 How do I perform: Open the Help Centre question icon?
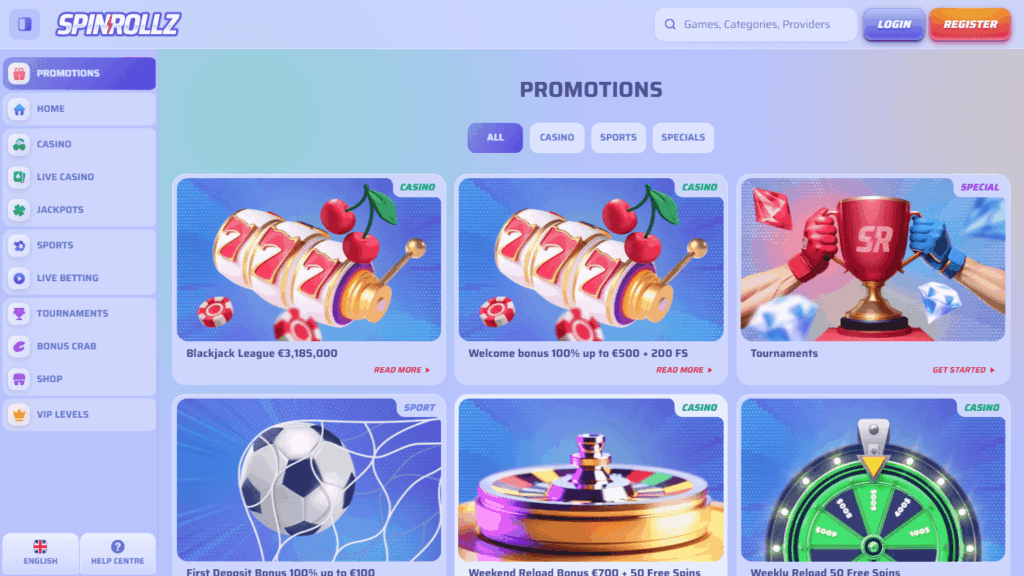[x=118, y=547]
